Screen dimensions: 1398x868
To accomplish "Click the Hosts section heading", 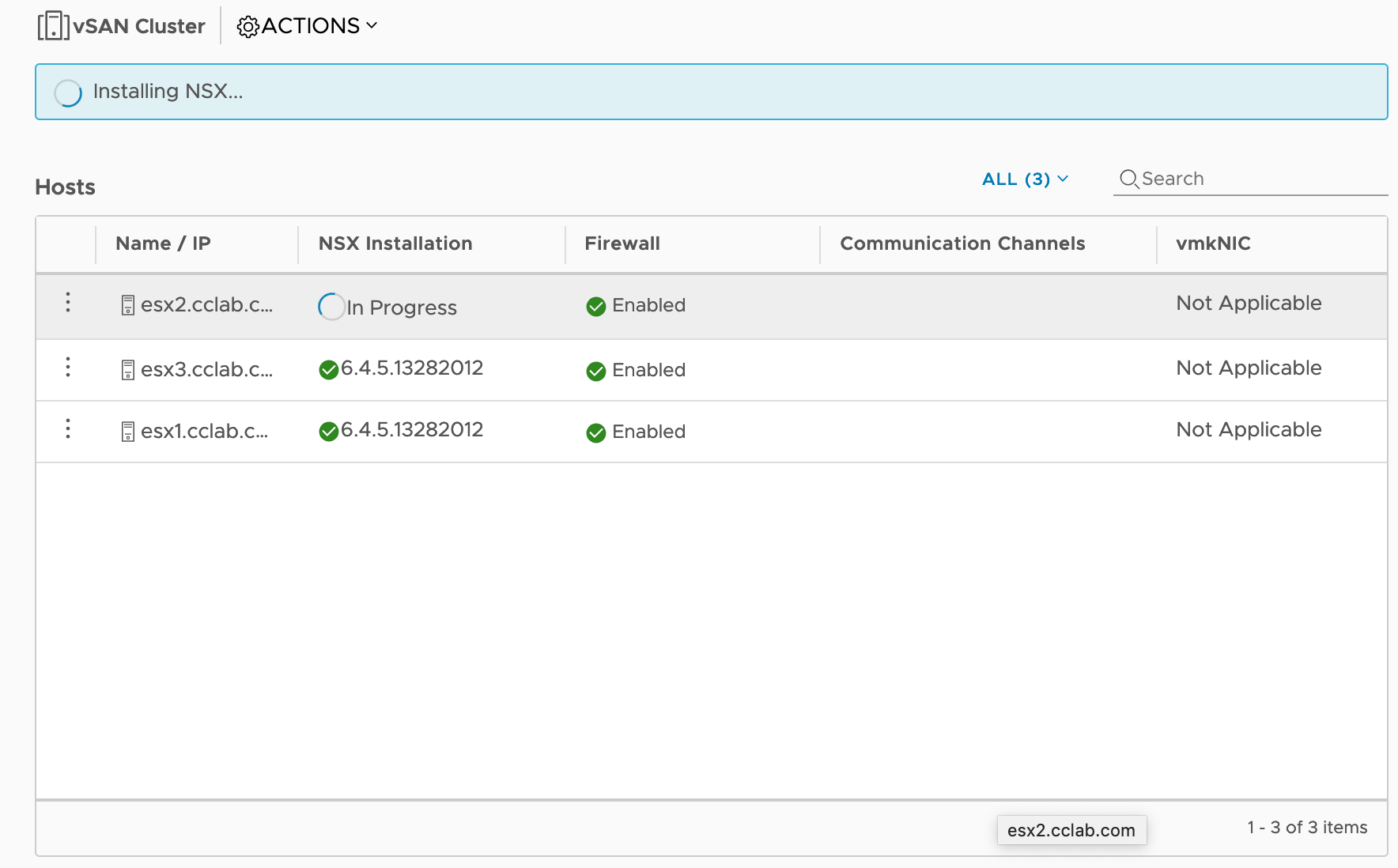I will click(65, 187).
